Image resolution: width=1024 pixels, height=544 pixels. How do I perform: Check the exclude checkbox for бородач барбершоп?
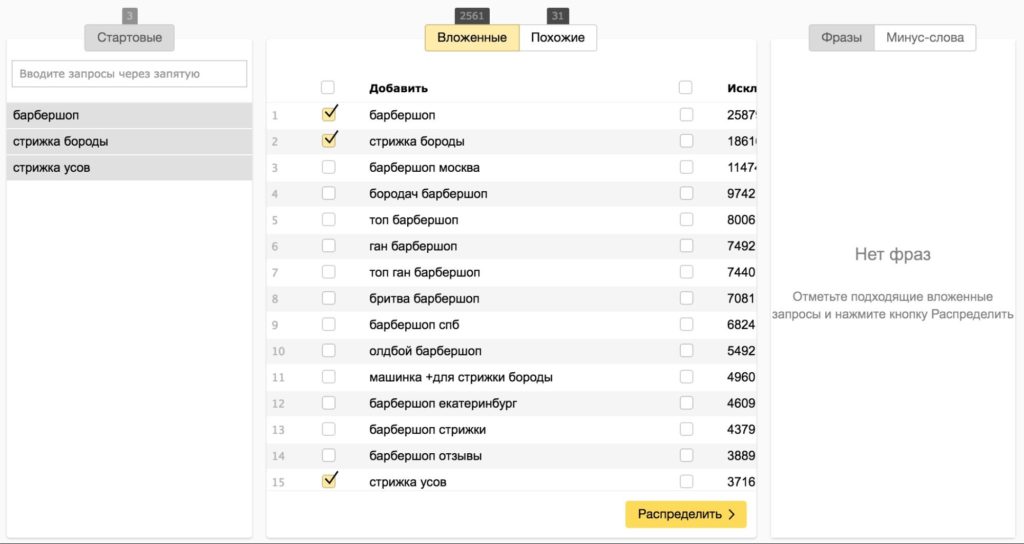[x=685, y=193]
